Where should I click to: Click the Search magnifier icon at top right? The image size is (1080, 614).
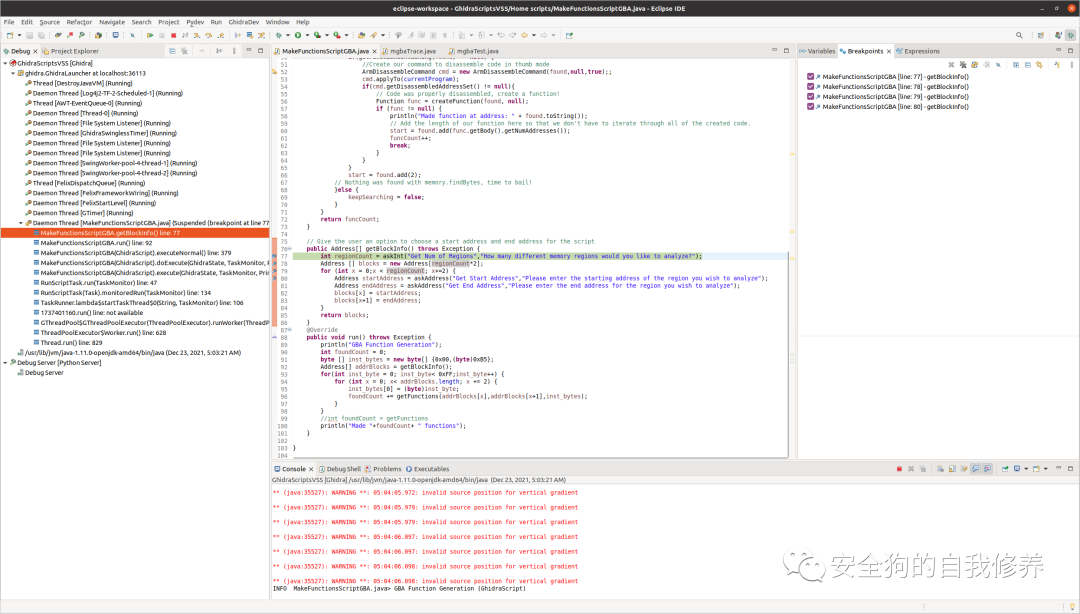click(x=1019, y=35)
